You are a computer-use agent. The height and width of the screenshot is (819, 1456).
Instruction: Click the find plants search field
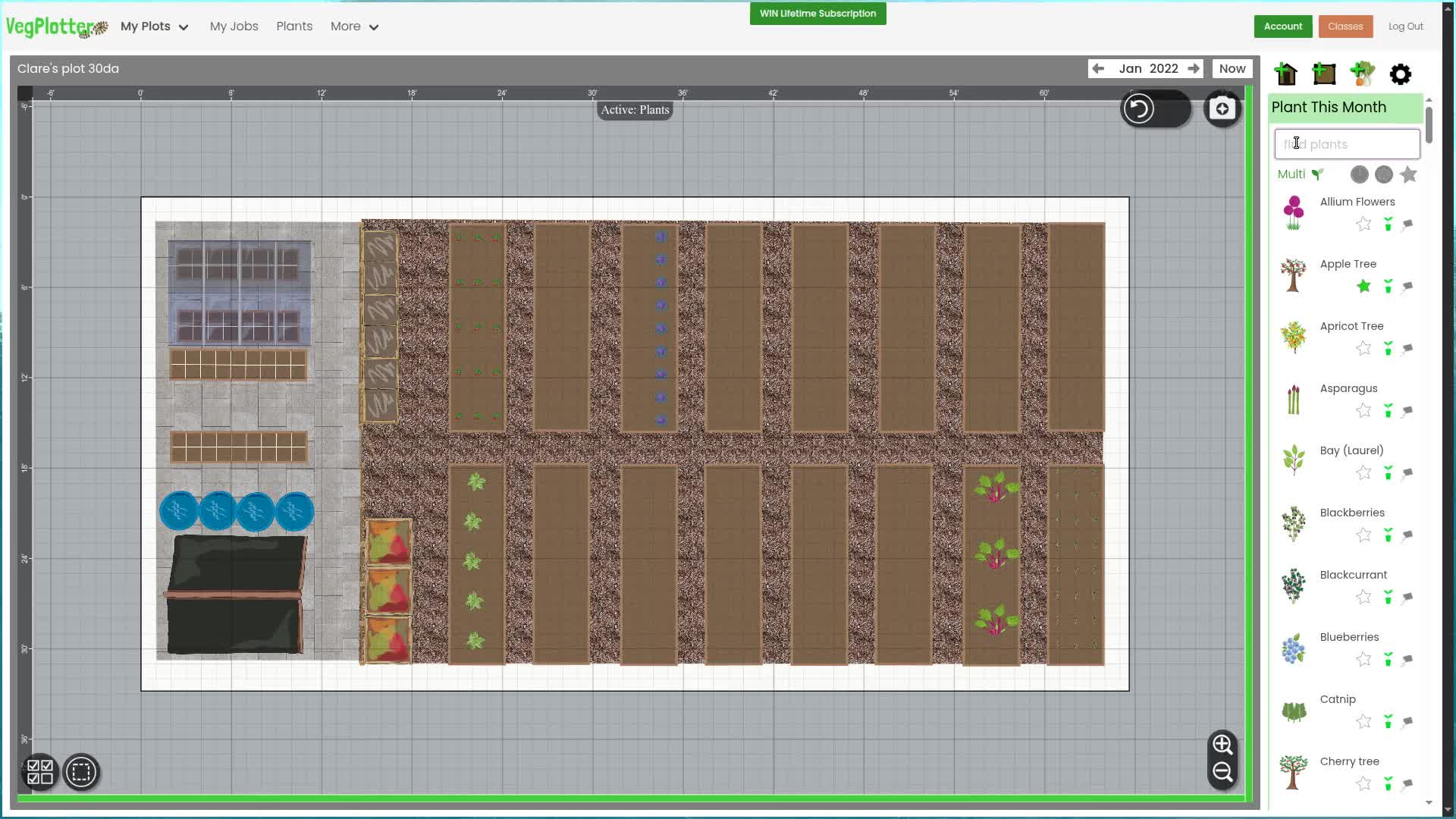tap(1346, 143)
